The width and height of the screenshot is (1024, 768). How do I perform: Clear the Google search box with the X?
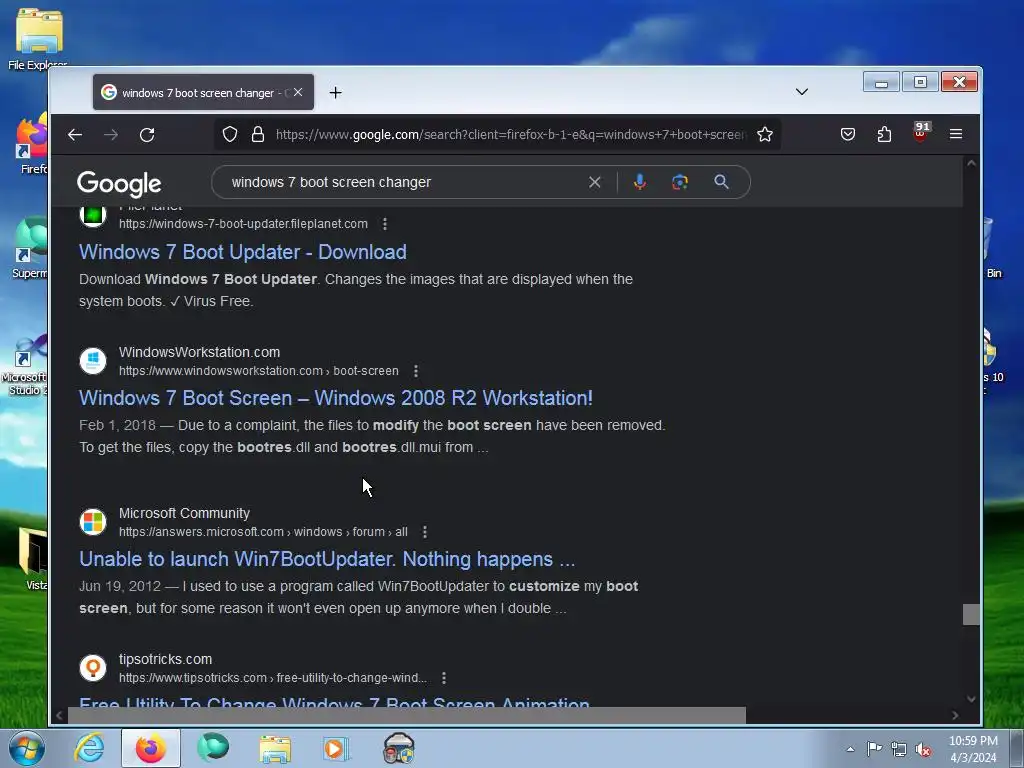(594, 182)
